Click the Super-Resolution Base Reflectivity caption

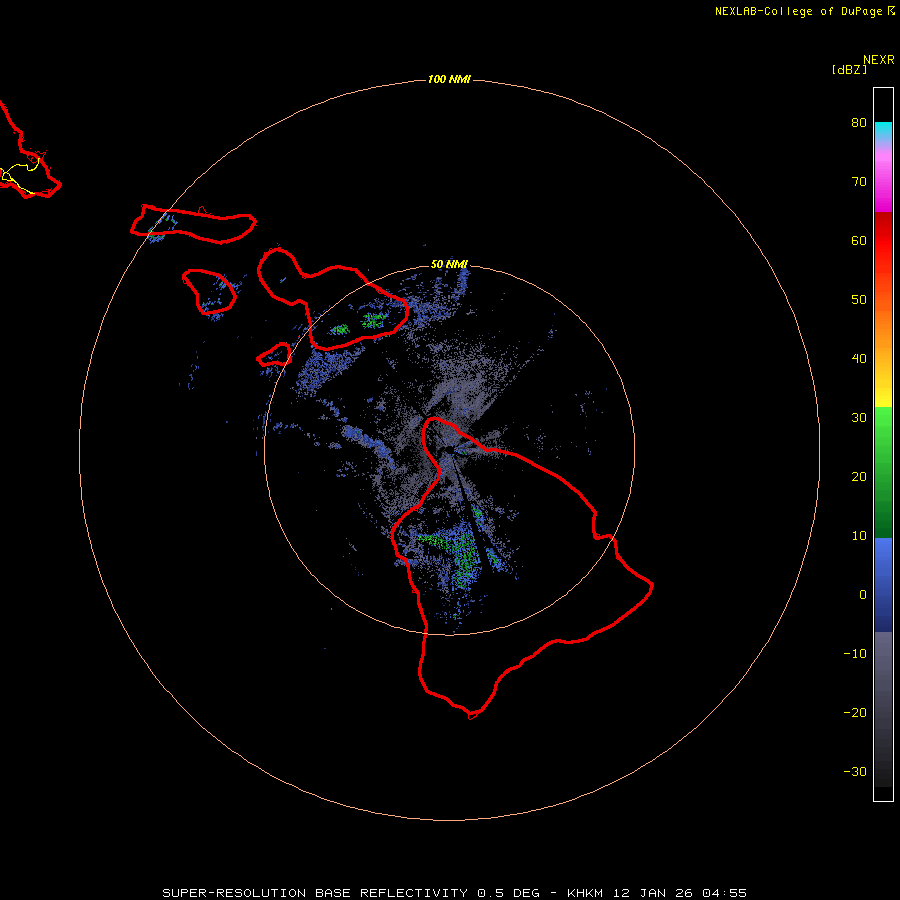click(454, 893)
